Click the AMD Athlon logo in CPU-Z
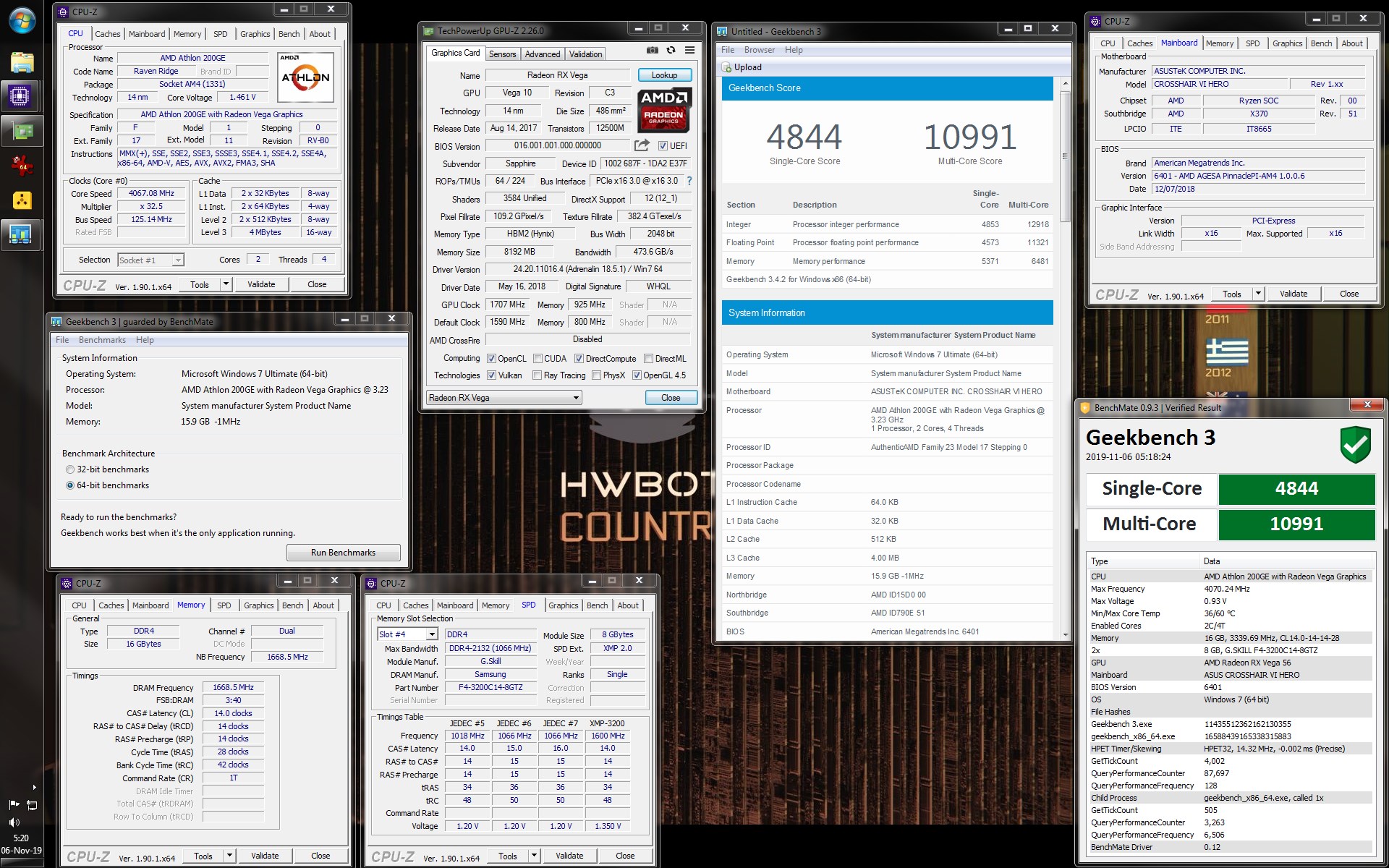The image size is (1389, 868). click(306, 77)
